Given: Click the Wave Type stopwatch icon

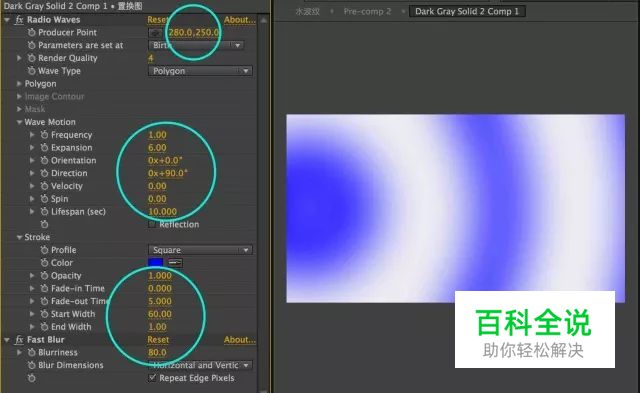Looking at the screenshot, I should tap(31, 71).
